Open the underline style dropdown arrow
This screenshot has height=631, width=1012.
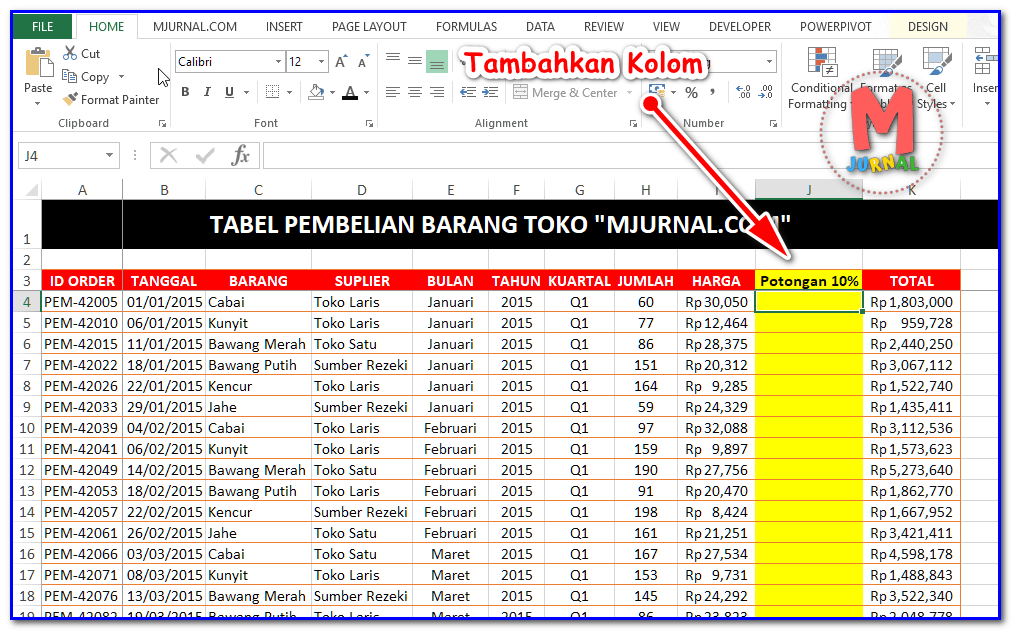point(246,93)
